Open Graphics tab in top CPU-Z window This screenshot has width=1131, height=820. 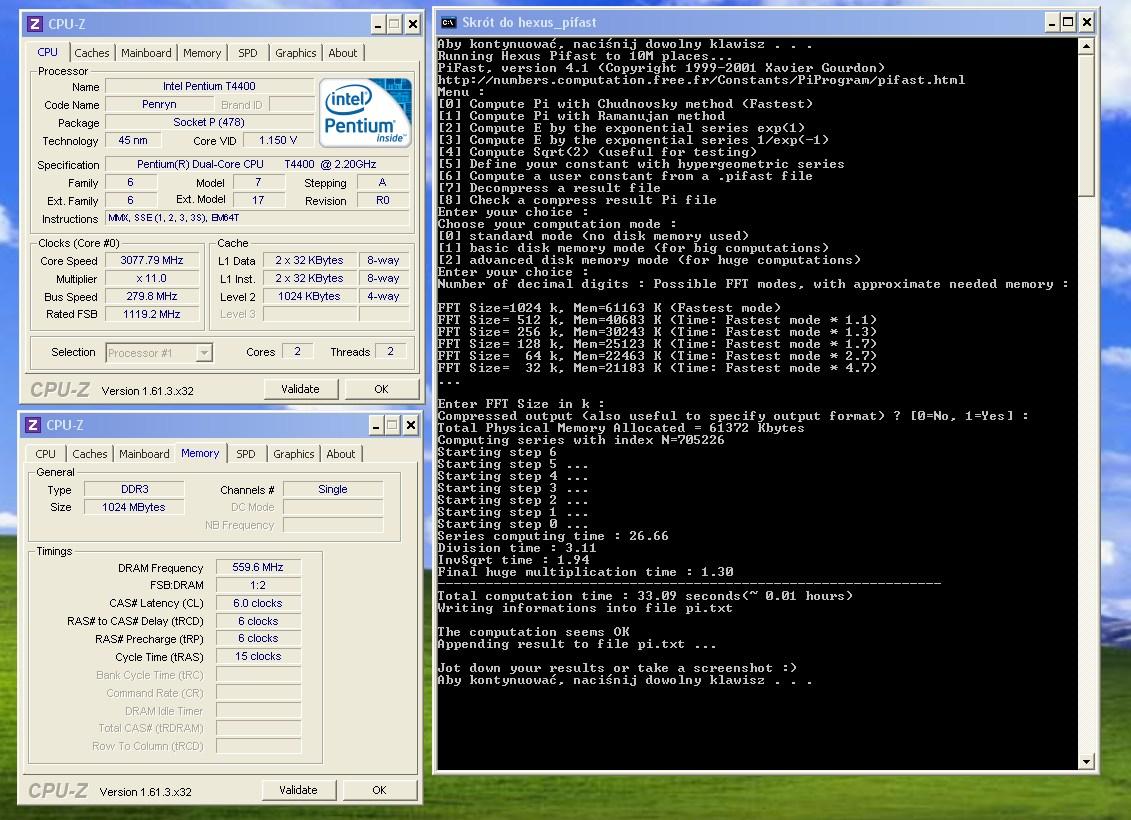(296, 53)
